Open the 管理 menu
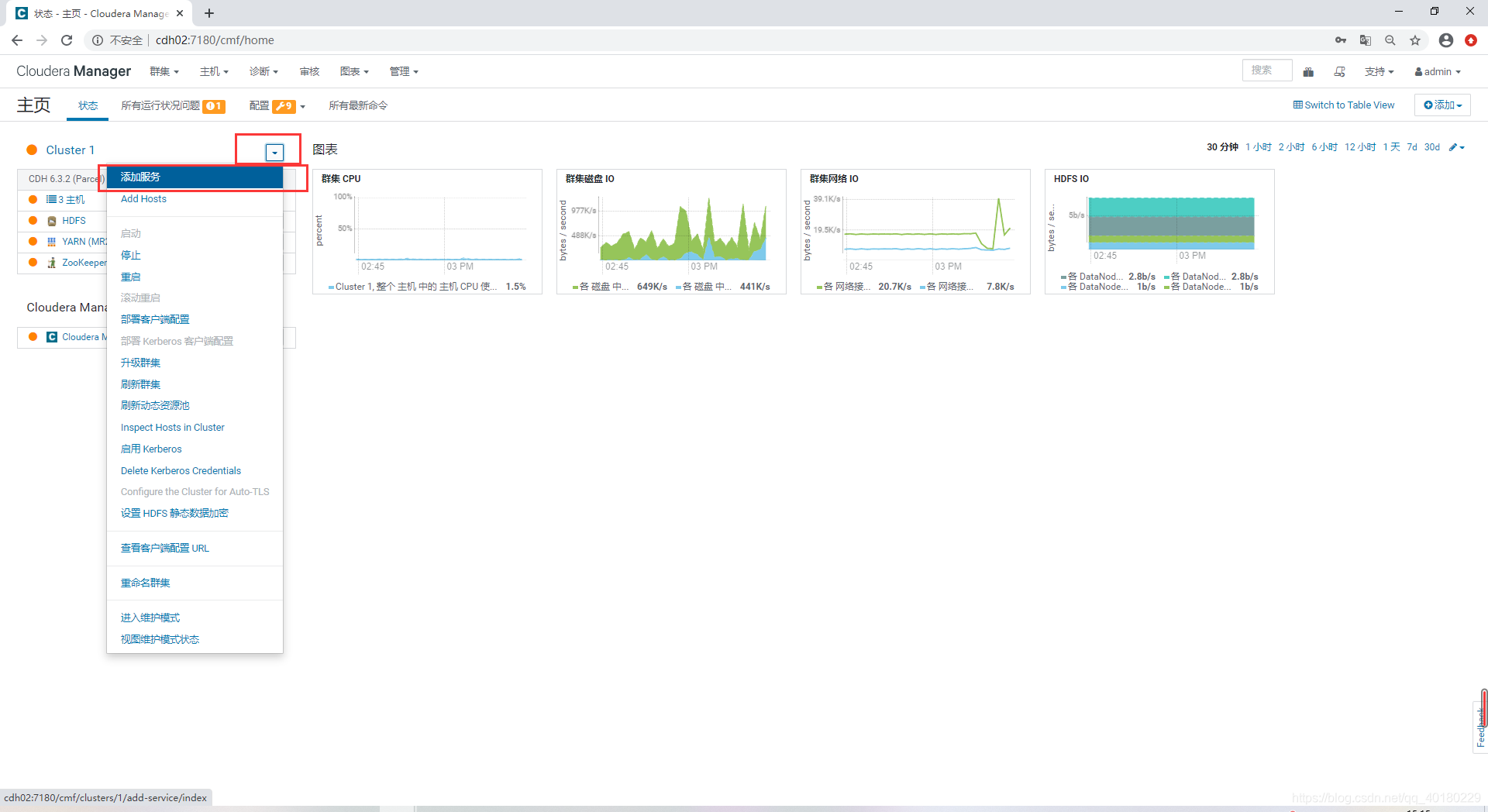This screenshot has height=812, width=1488. point(404,71)
